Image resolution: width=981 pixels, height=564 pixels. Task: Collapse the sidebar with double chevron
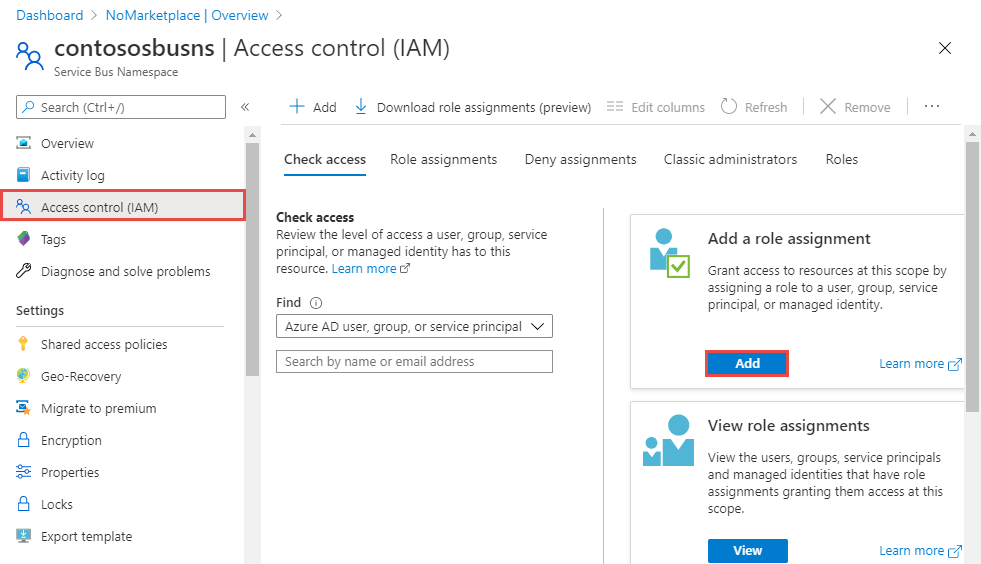[245, 107]
